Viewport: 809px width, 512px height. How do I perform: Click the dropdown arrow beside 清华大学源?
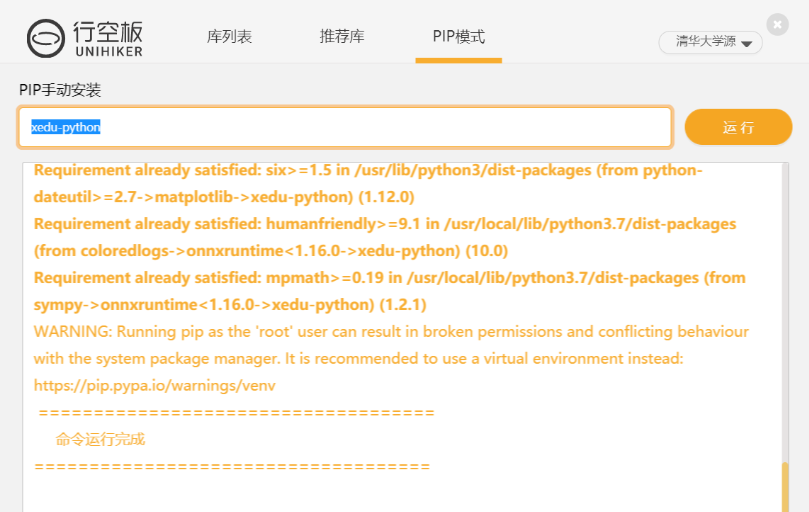746,44
